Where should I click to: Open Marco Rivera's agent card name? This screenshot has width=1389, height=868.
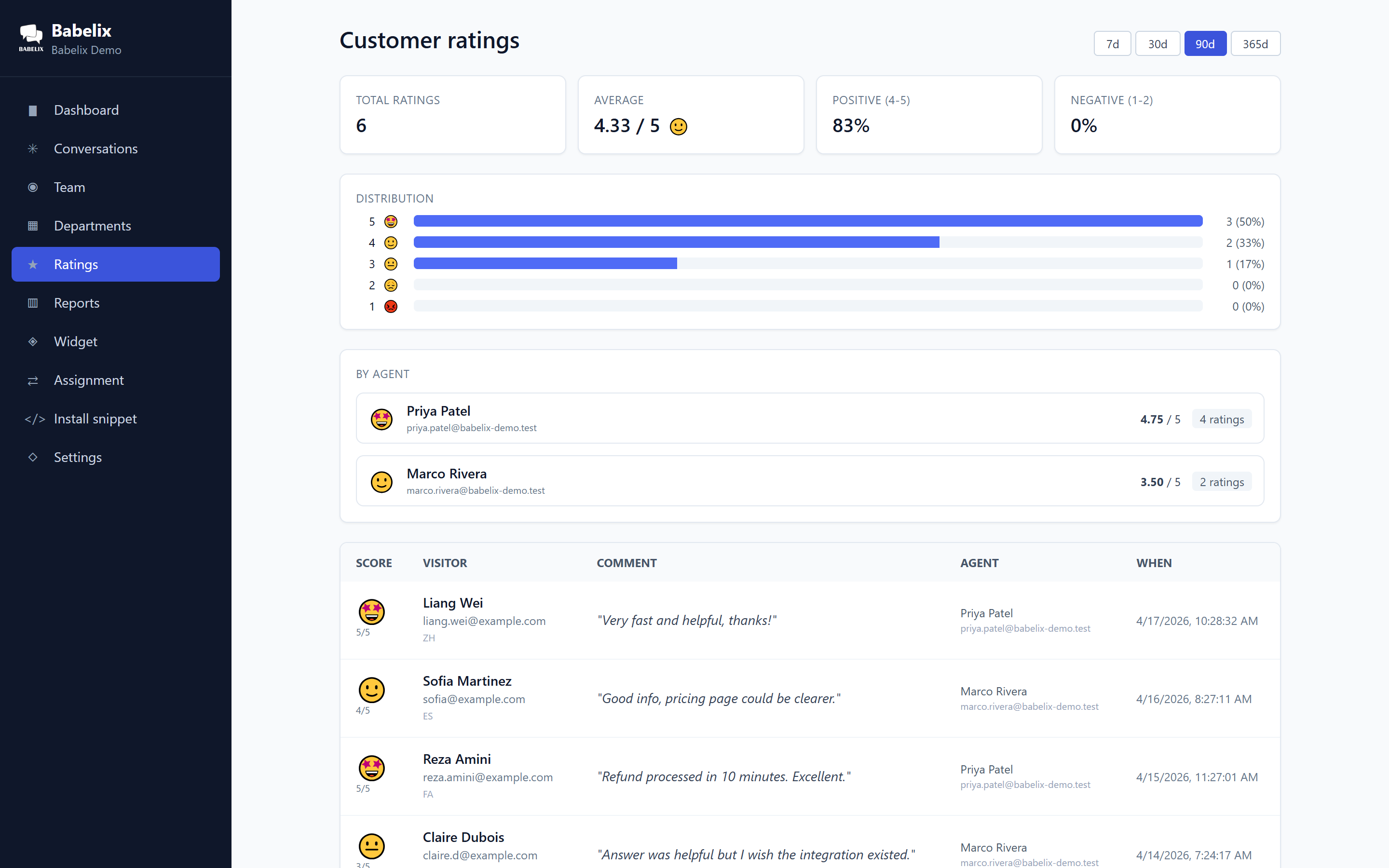tap(447, 474)
